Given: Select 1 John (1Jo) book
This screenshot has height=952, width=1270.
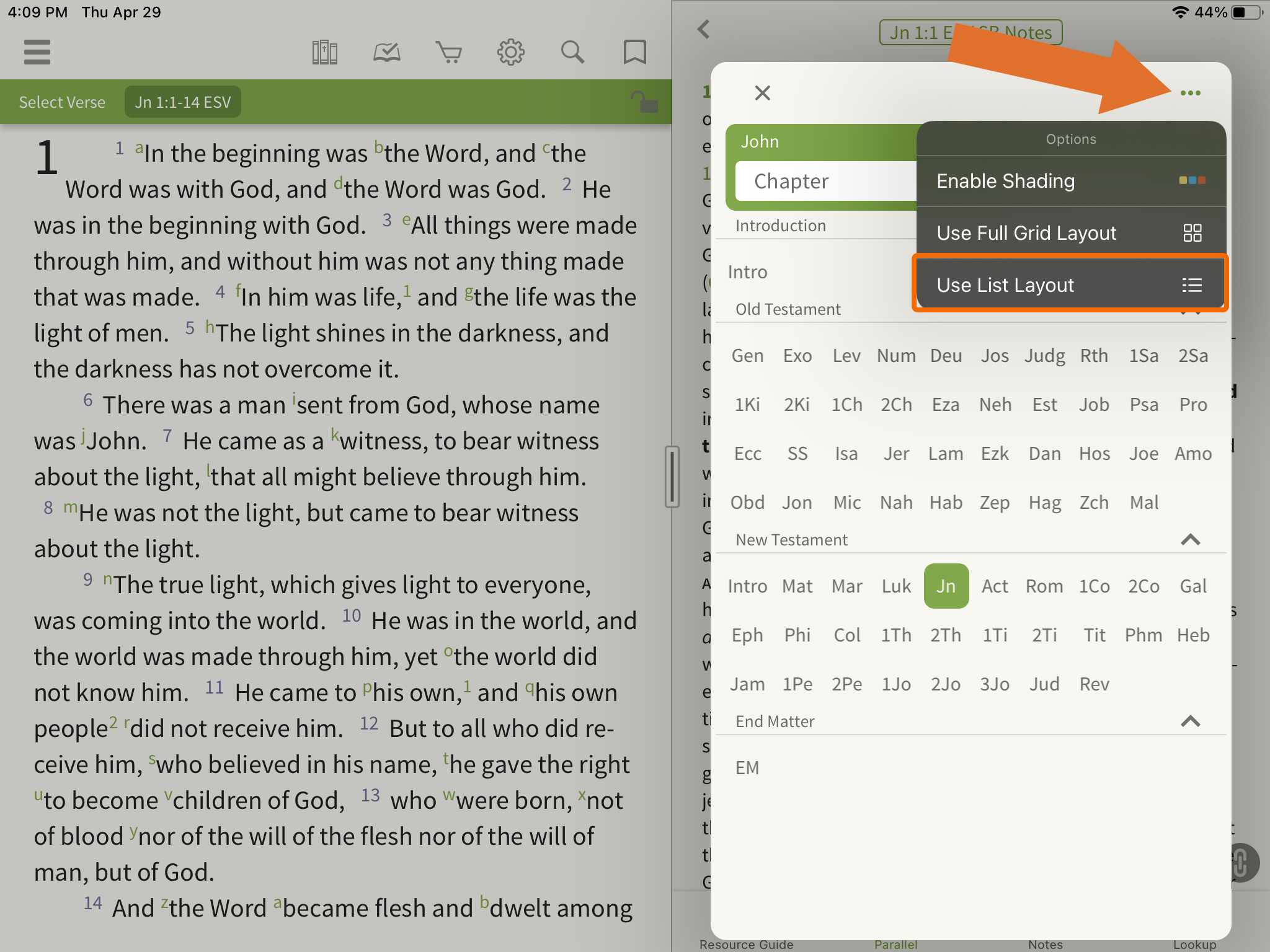Looking at the screenshot, I should click(x=896, y=684).
